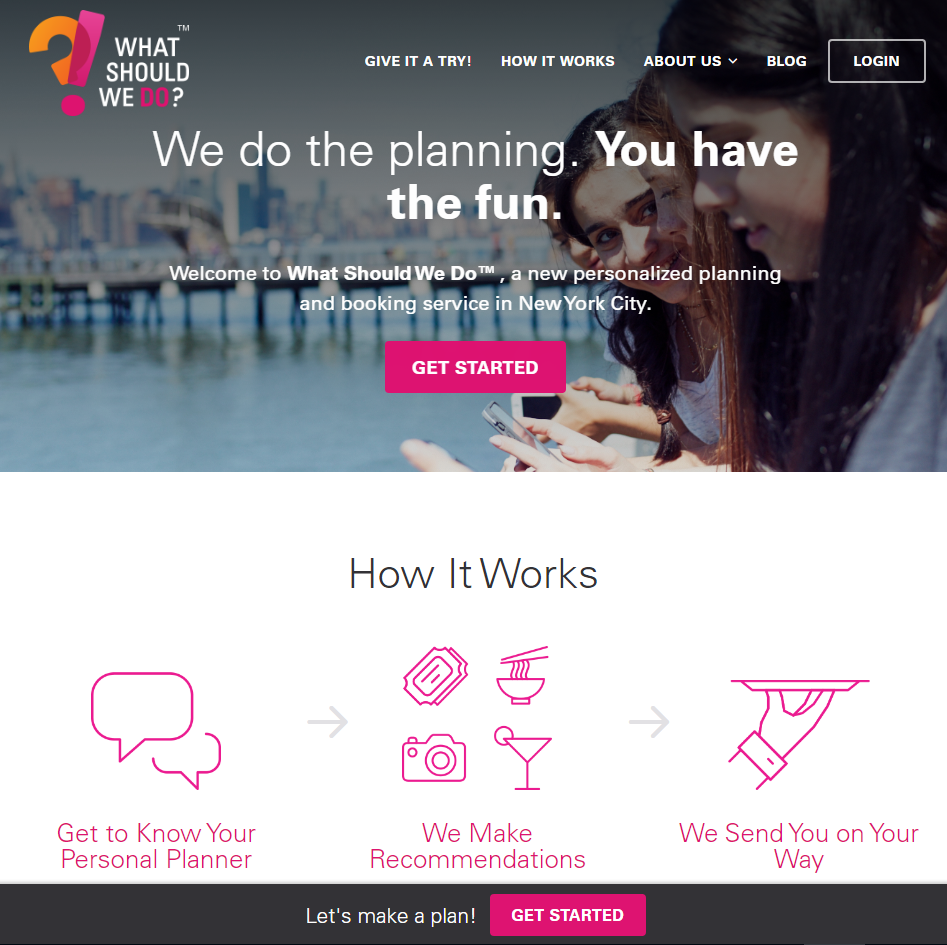The image size is (947, 945).
Task: Click Get Started in the bottom bar
Action: [568, 915]
